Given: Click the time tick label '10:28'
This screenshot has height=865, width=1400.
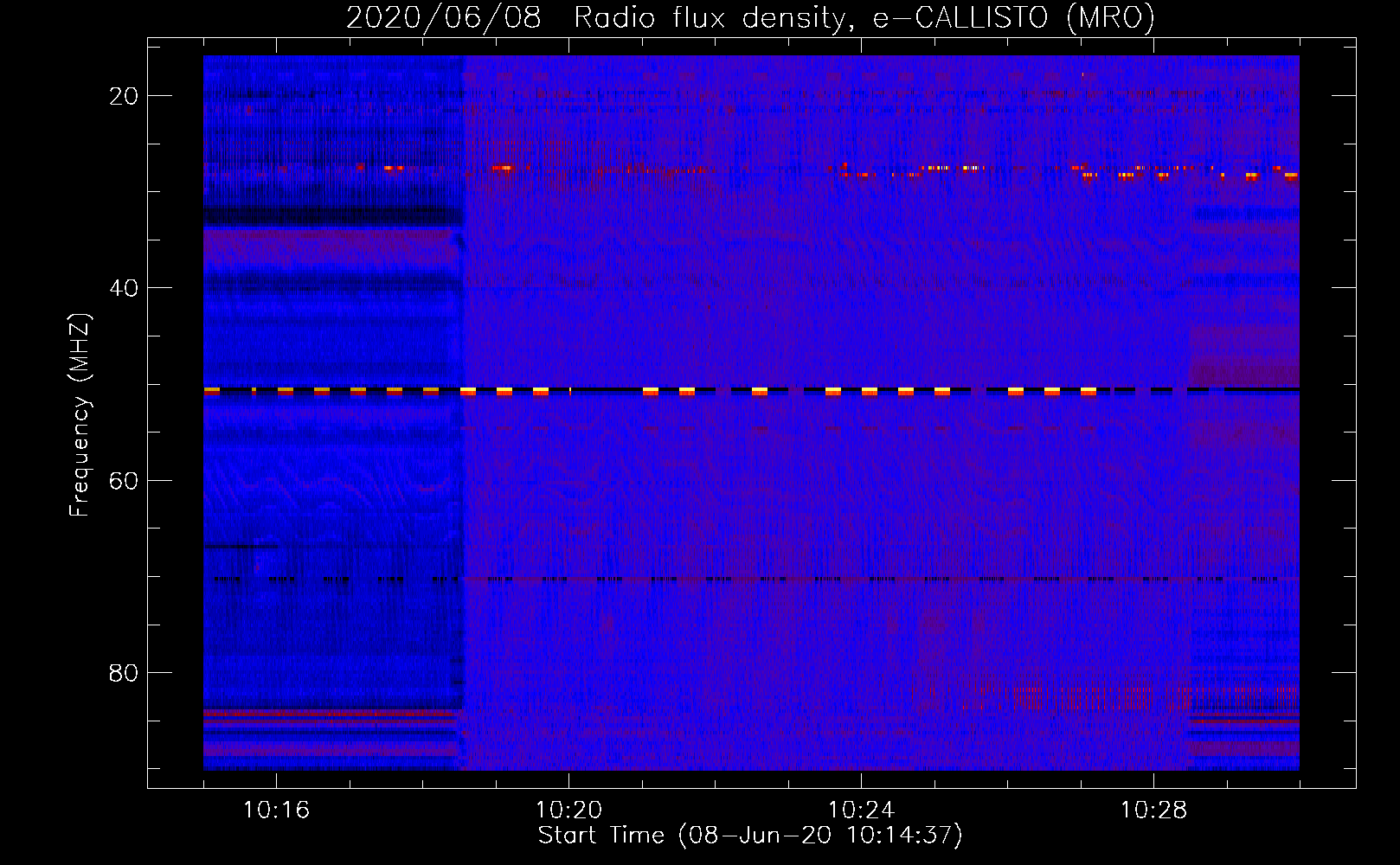Looking at the screenshot, I should click(1153, 811).
